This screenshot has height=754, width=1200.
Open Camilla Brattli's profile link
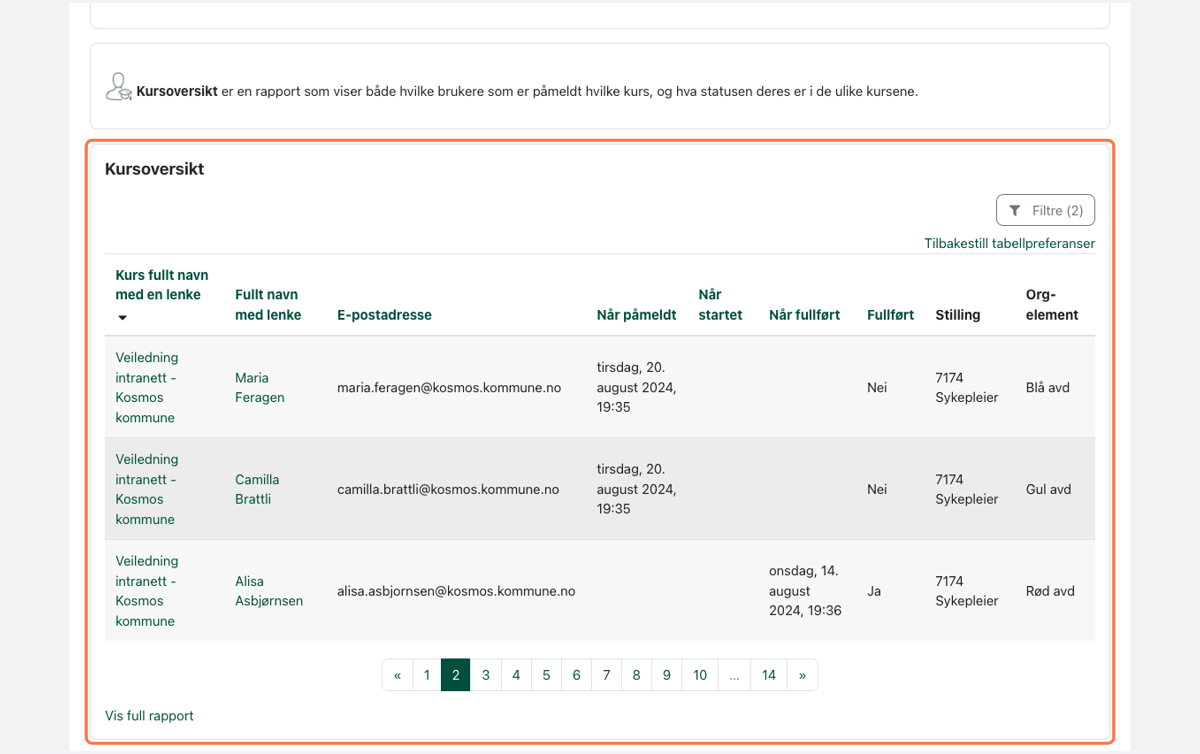point(257,489)
